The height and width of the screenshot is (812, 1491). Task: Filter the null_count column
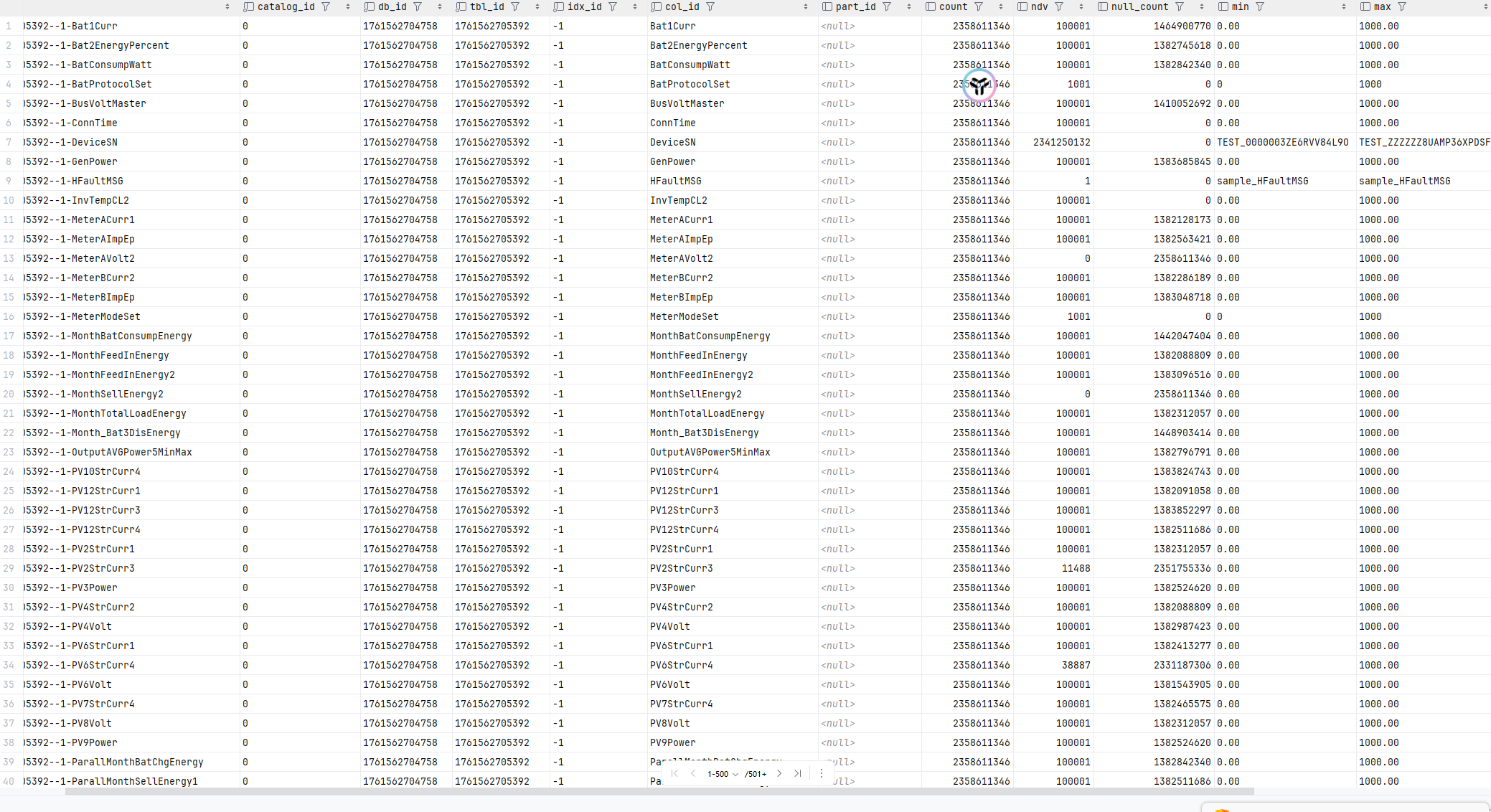[1180, 6]
